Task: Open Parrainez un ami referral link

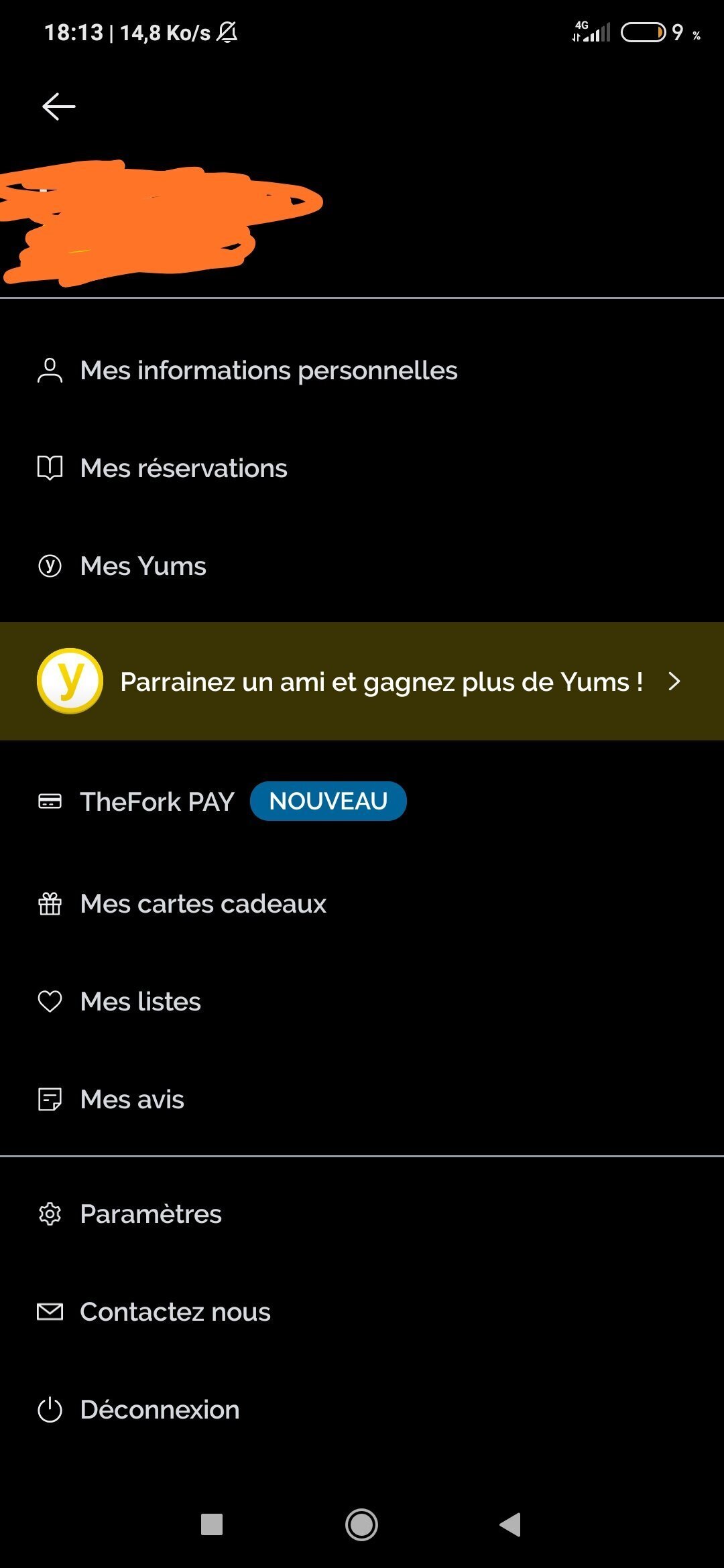Action: point(381,682)
